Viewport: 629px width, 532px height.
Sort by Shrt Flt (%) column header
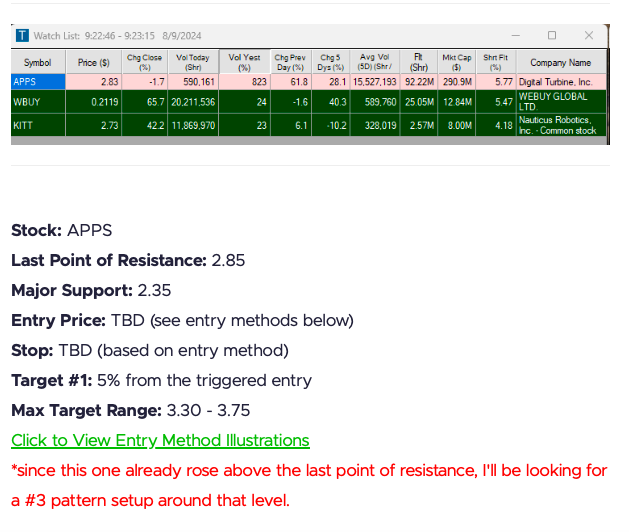coord(496,63)
